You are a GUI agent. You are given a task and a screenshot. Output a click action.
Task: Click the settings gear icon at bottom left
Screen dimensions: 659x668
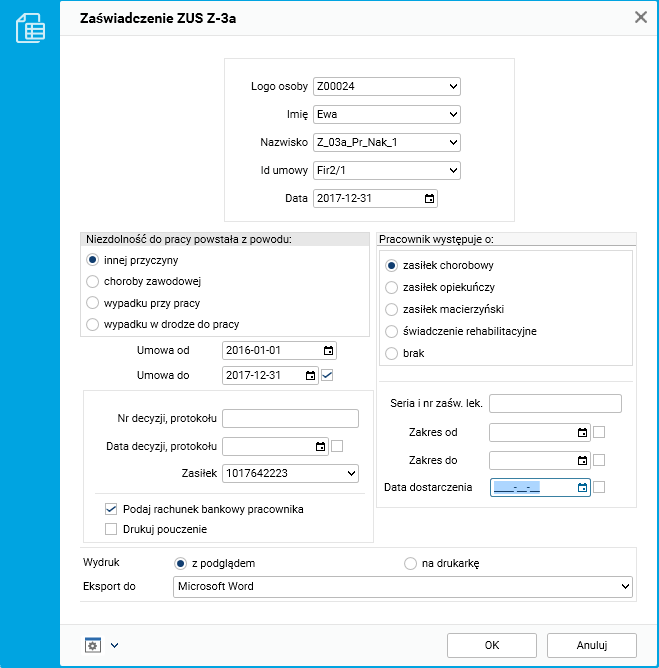93,645
